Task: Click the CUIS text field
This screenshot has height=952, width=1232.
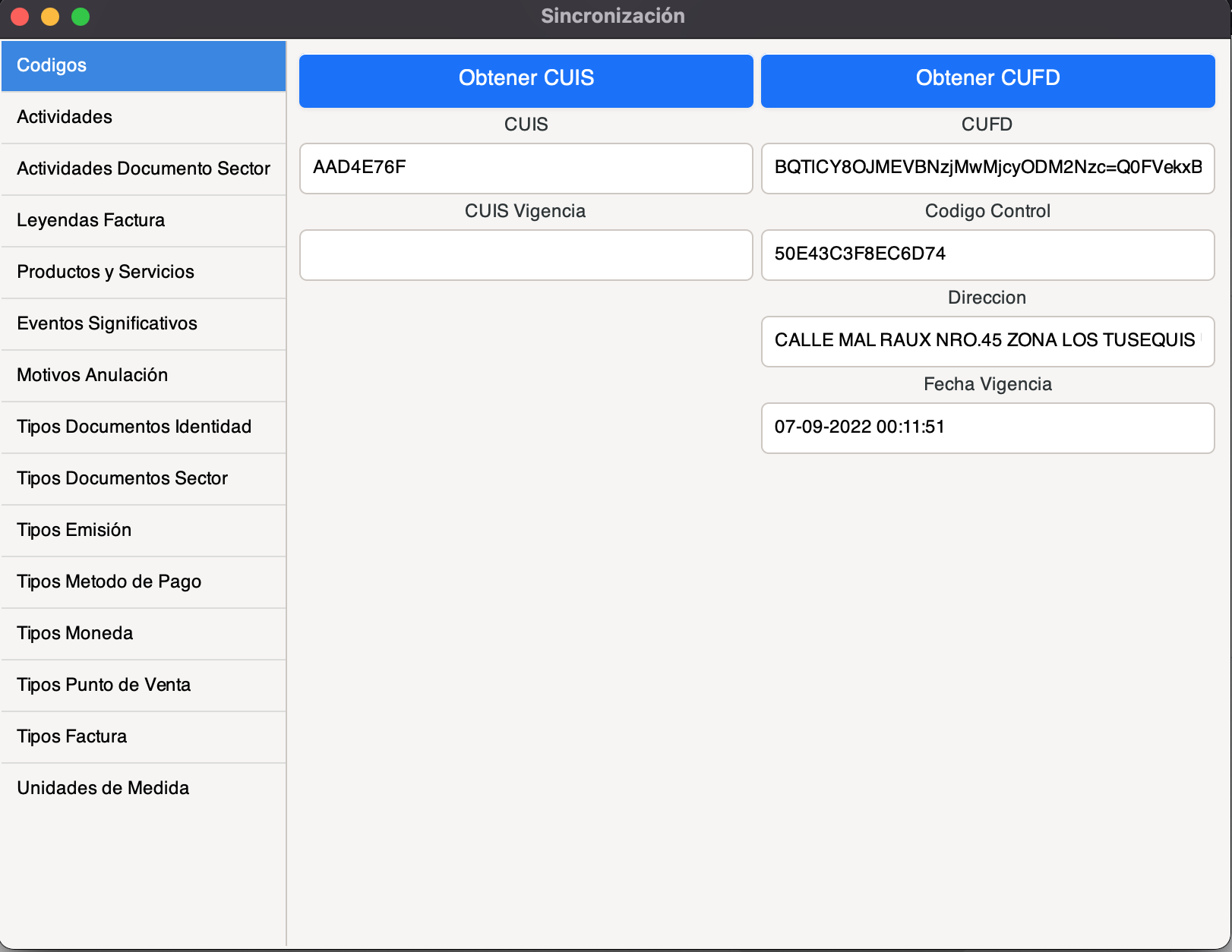Action: pos(526,168)
